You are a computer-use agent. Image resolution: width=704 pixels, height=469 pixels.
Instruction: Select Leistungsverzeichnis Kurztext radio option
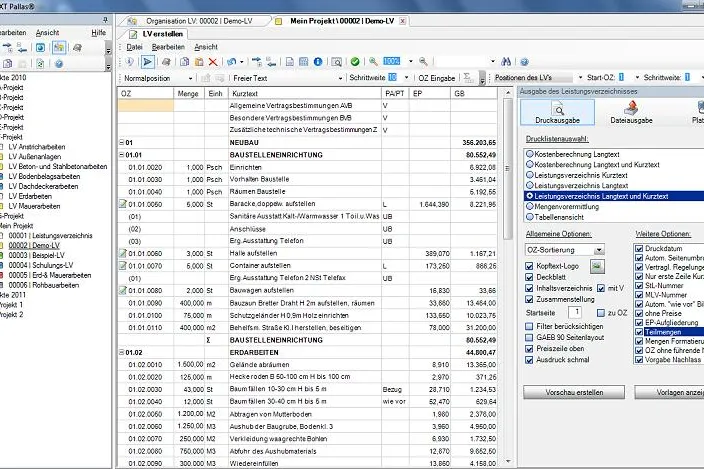click(530, 175)
